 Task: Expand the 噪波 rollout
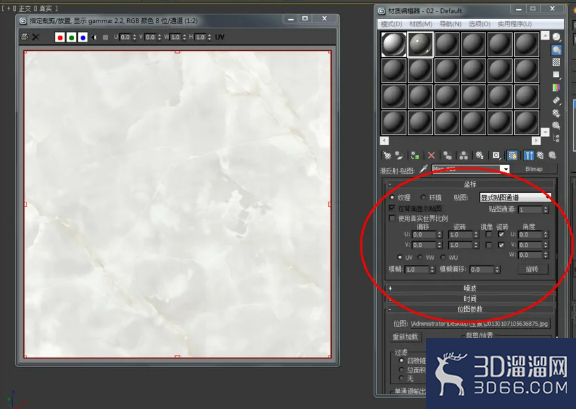coord(470,288)
